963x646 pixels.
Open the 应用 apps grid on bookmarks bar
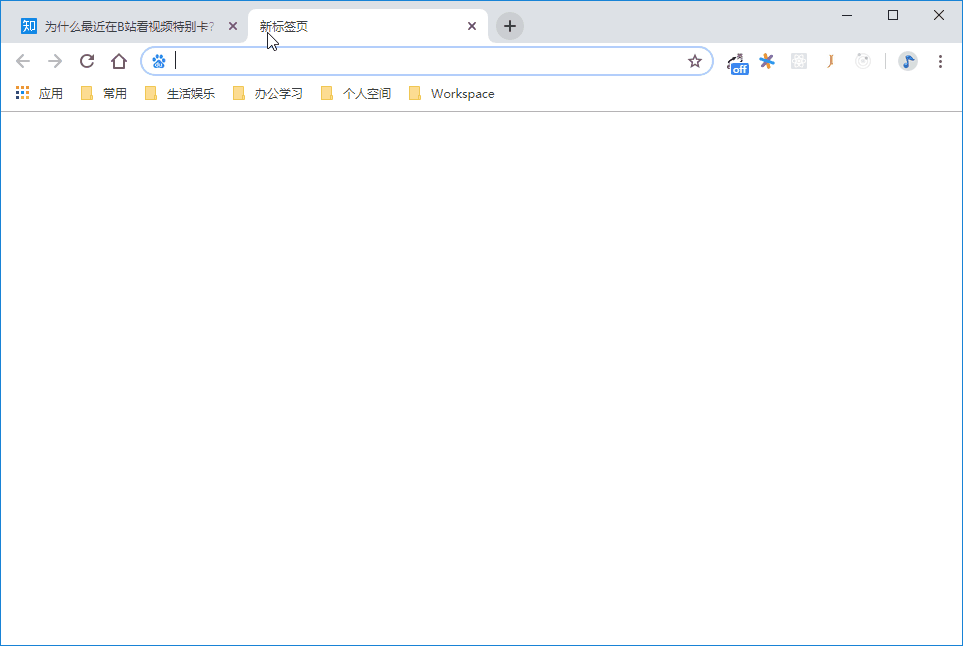click(22, 92)
